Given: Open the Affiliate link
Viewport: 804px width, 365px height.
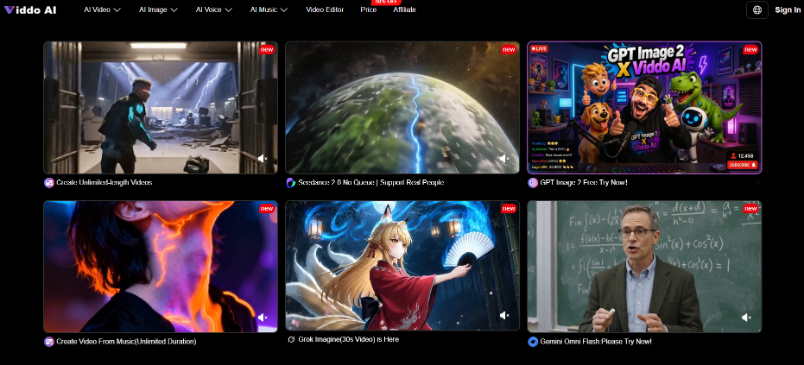Looking at the screenshot, I should (405, 10).
